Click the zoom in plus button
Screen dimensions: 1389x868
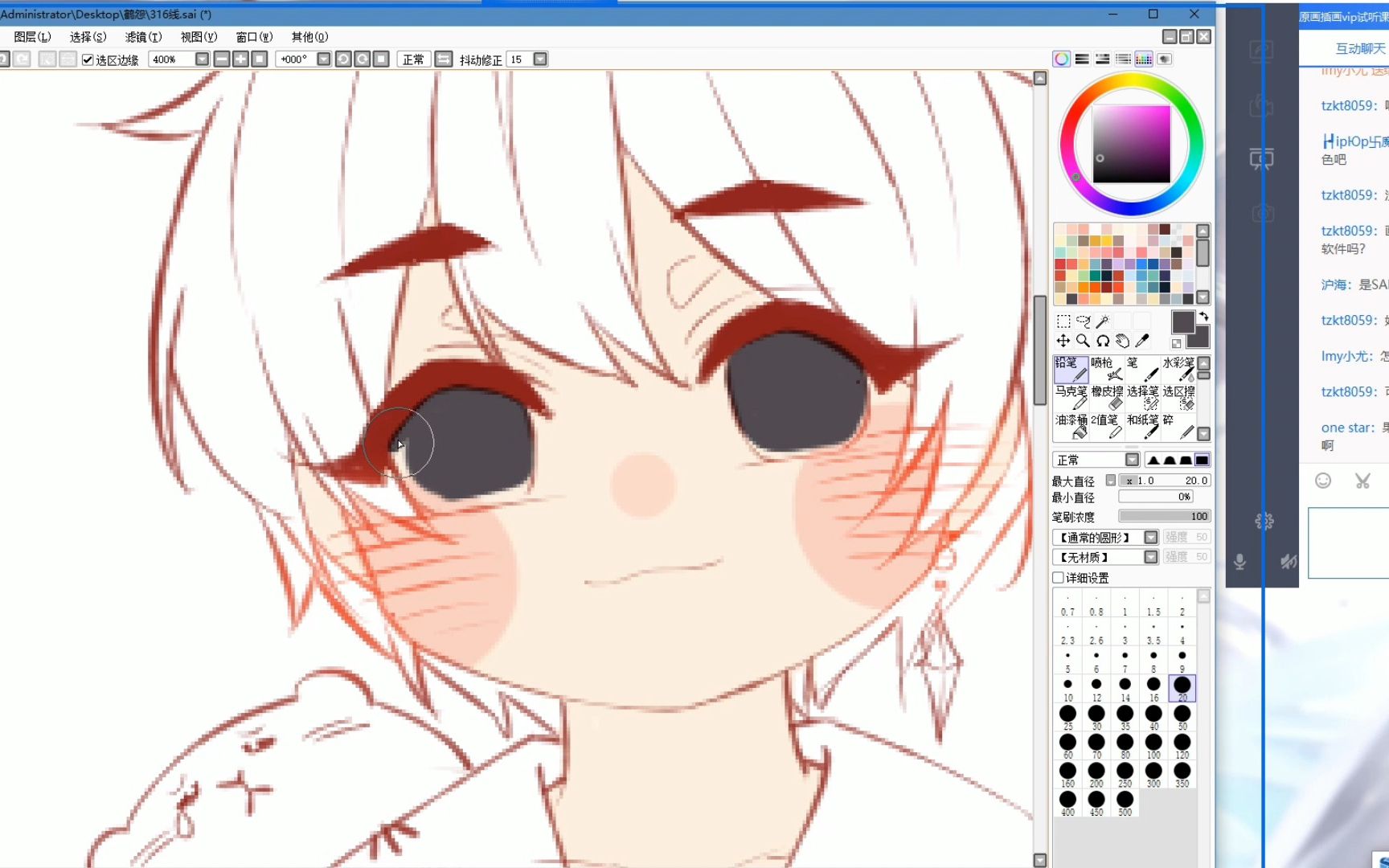coord(240,59)
